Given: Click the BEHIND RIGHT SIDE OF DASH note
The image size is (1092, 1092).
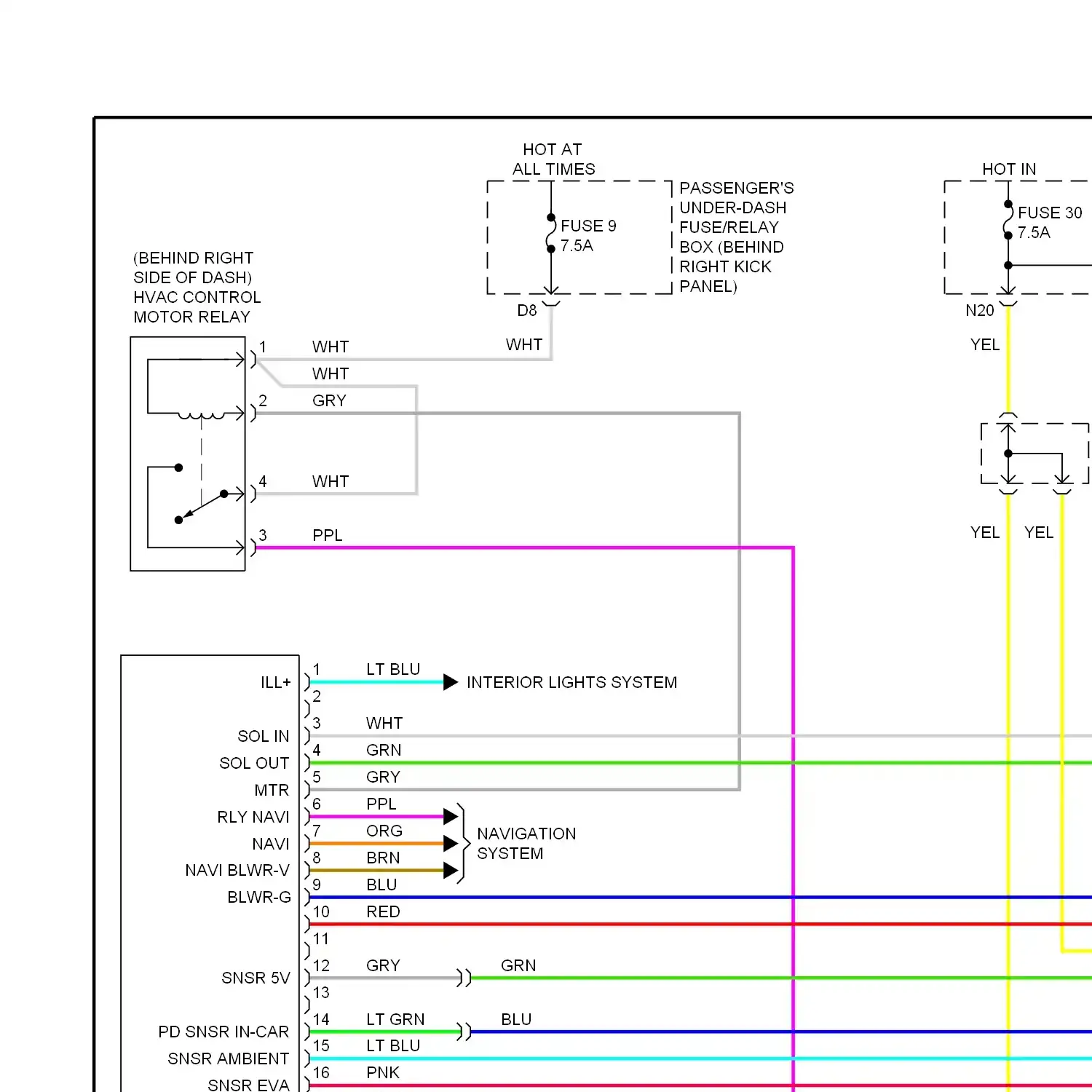Looking at the screenshot, I should tap(193, 268).
